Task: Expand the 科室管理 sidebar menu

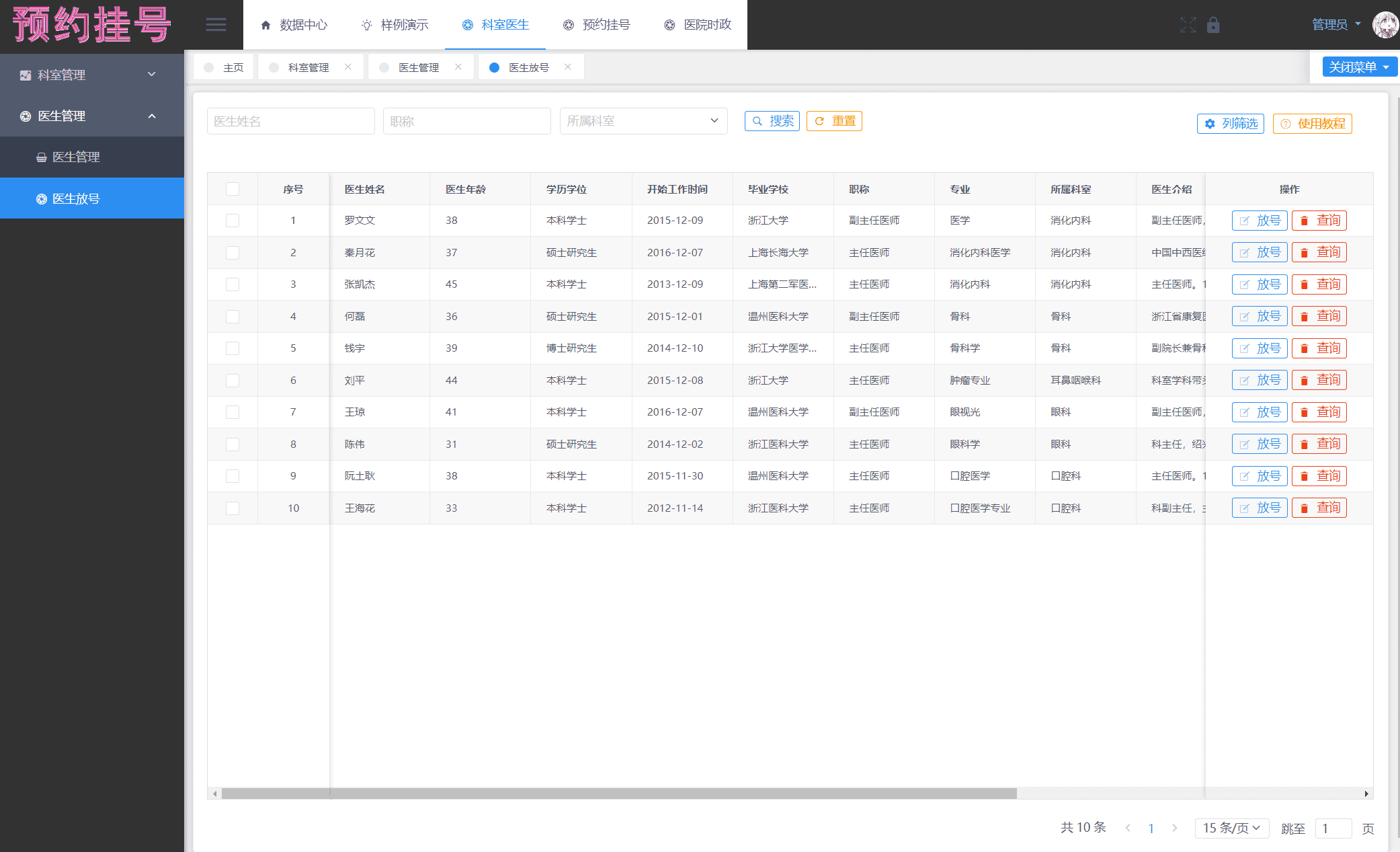Action: [92, 75]
